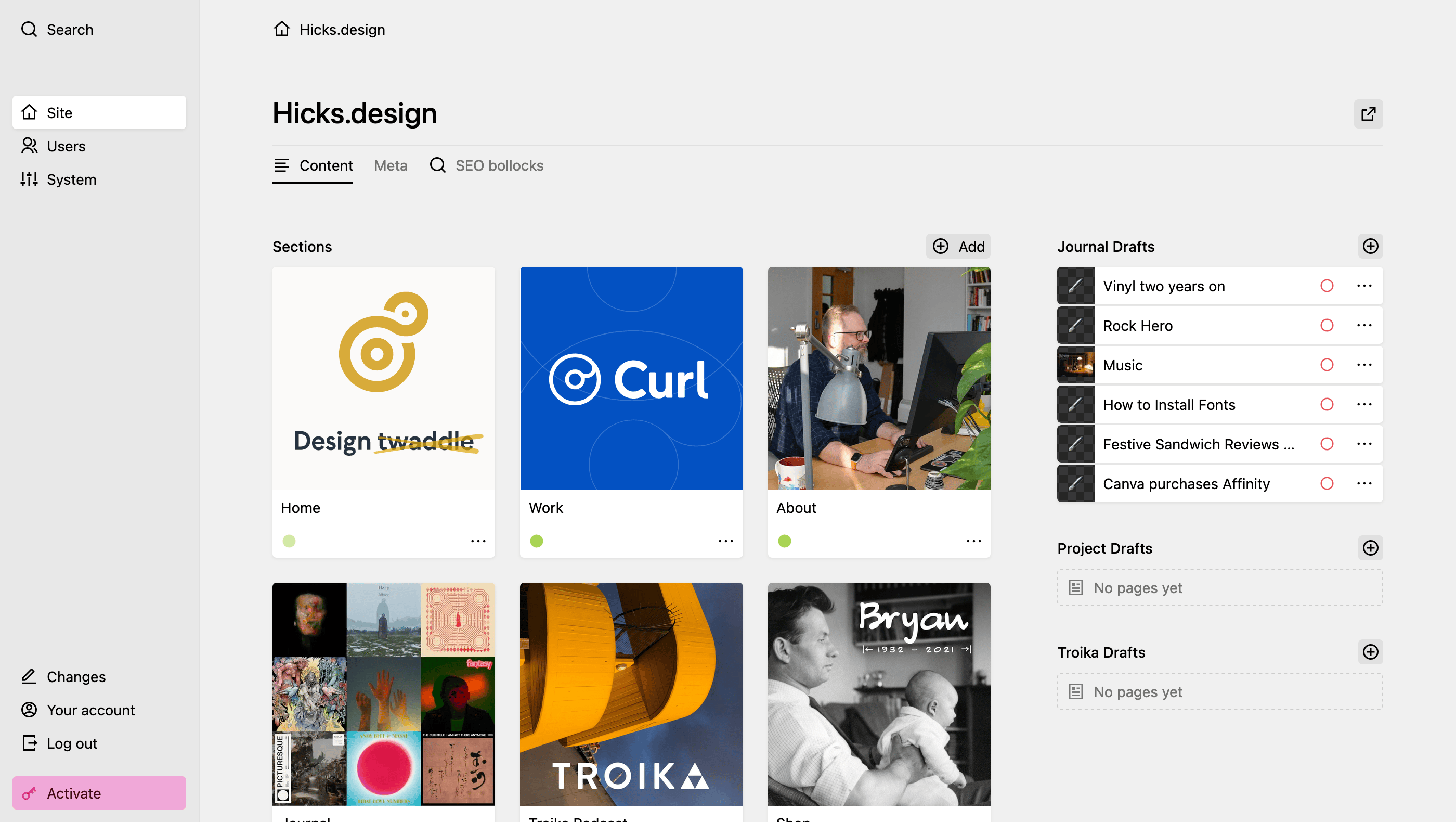Image resolution: width=1456 pixels, height=822 pixels.
Task: Click Rock Hero draft page icon
Action: 1075,325
